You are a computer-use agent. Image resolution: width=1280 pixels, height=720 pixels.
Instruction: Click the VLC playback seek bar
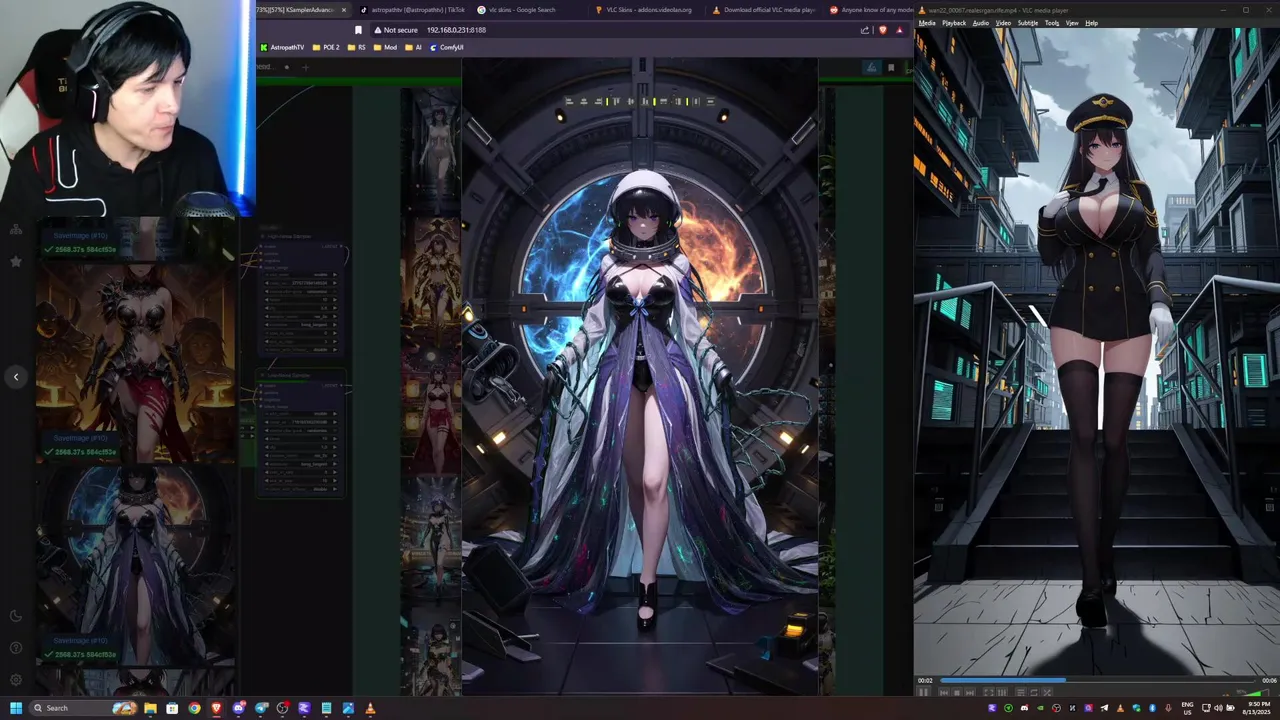click(x=1097, y=680)
